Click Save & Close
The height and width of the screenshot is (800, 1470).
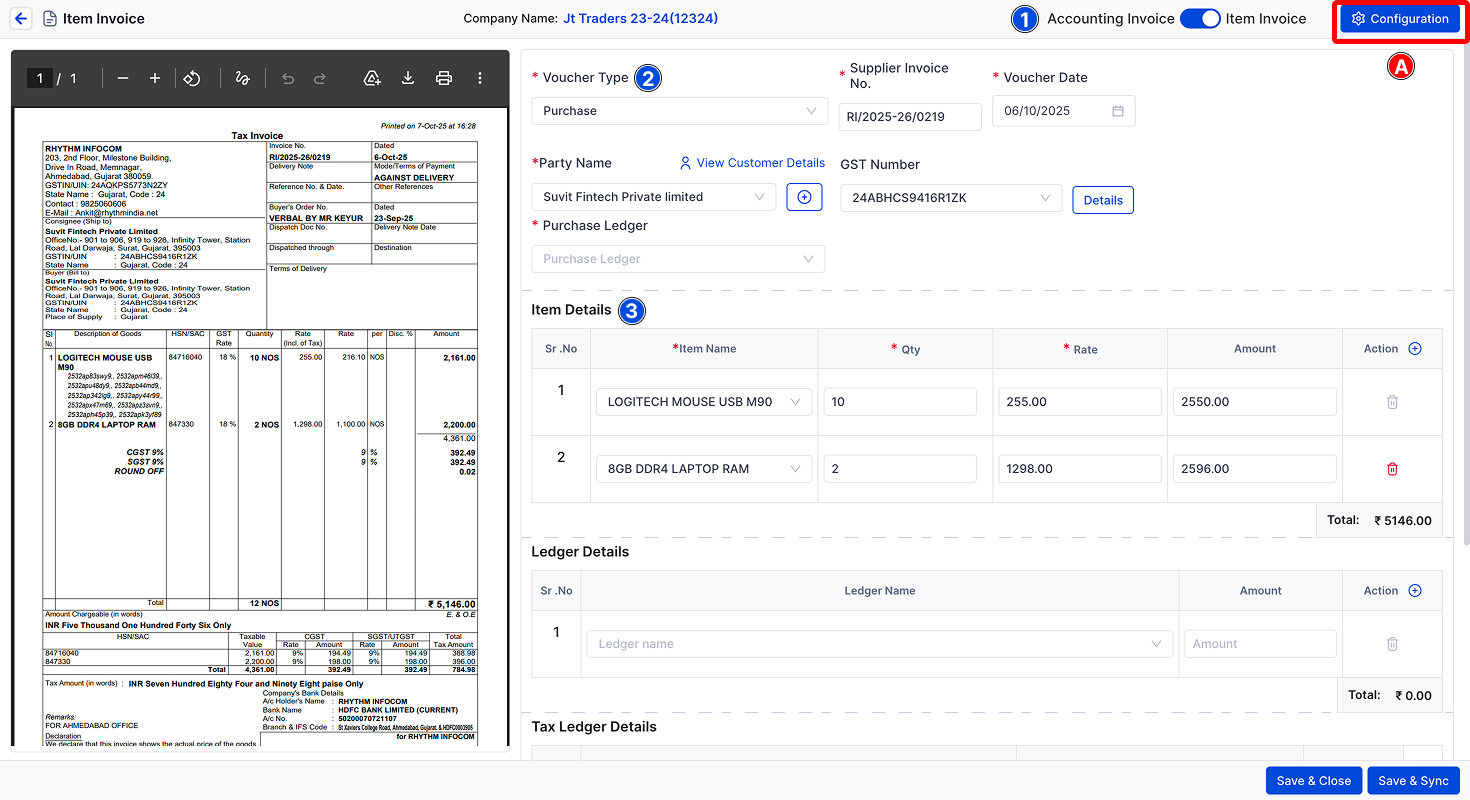pos(1314,781)
